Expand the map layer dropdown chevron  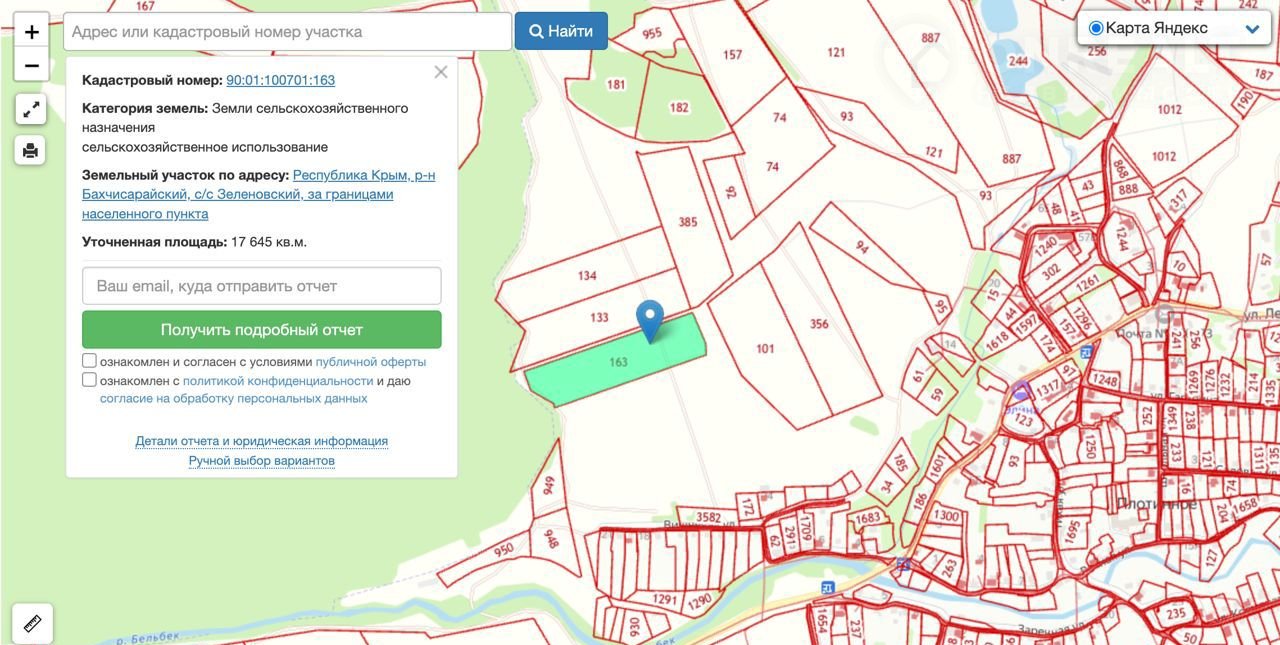point(1252,29)
